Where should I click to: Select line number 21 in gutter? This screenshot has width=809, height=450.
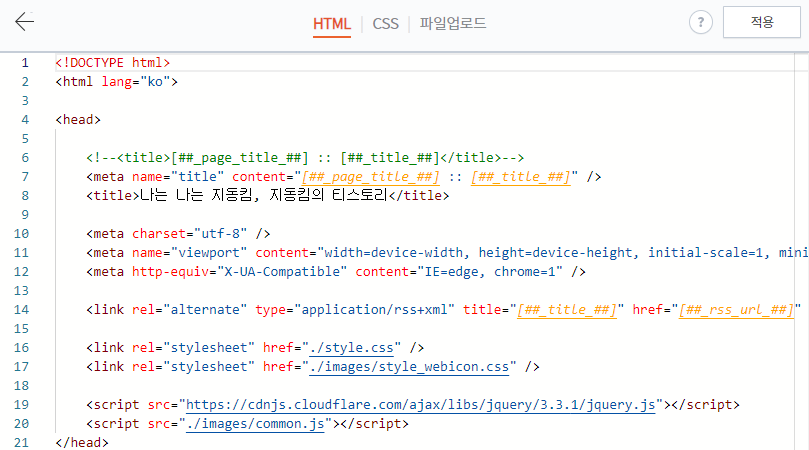(21, 442)
